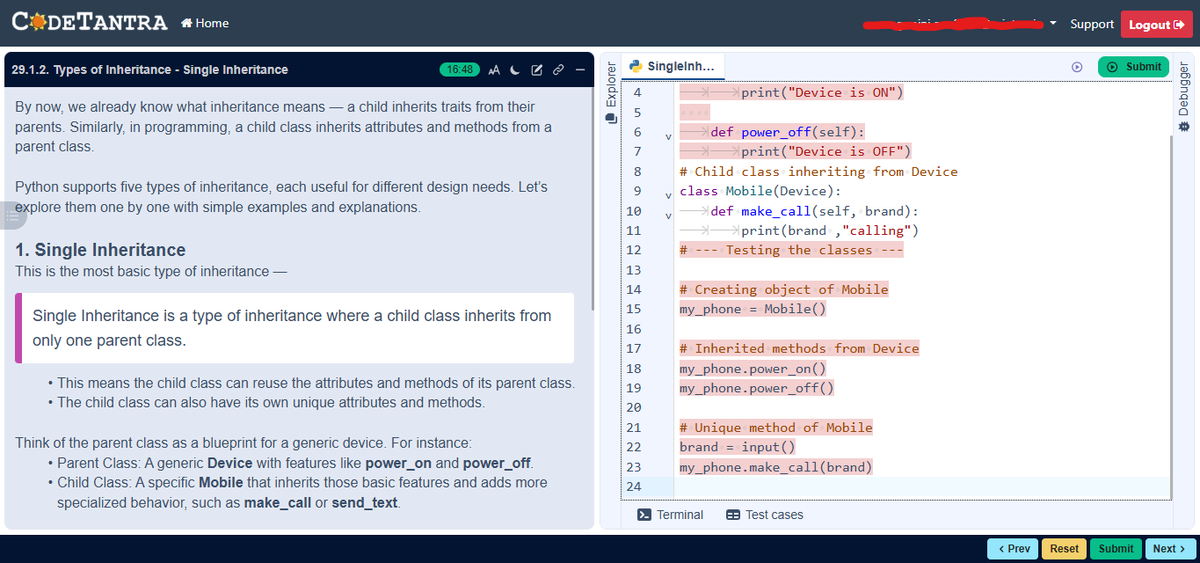Screen dimensions: 1200x563
Task: Click the code line 'brand = input()'
Action: 737,447
